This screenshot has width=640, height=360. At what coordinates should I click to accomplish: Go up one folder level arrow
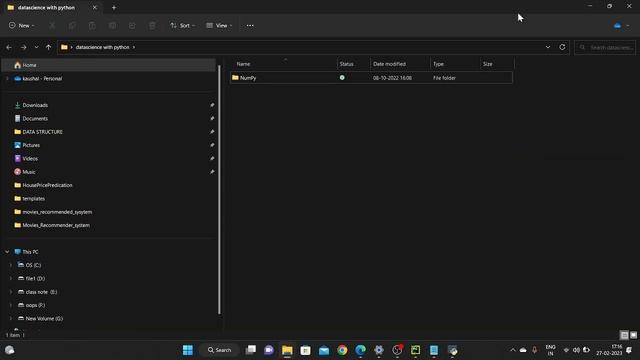(48, 47)
